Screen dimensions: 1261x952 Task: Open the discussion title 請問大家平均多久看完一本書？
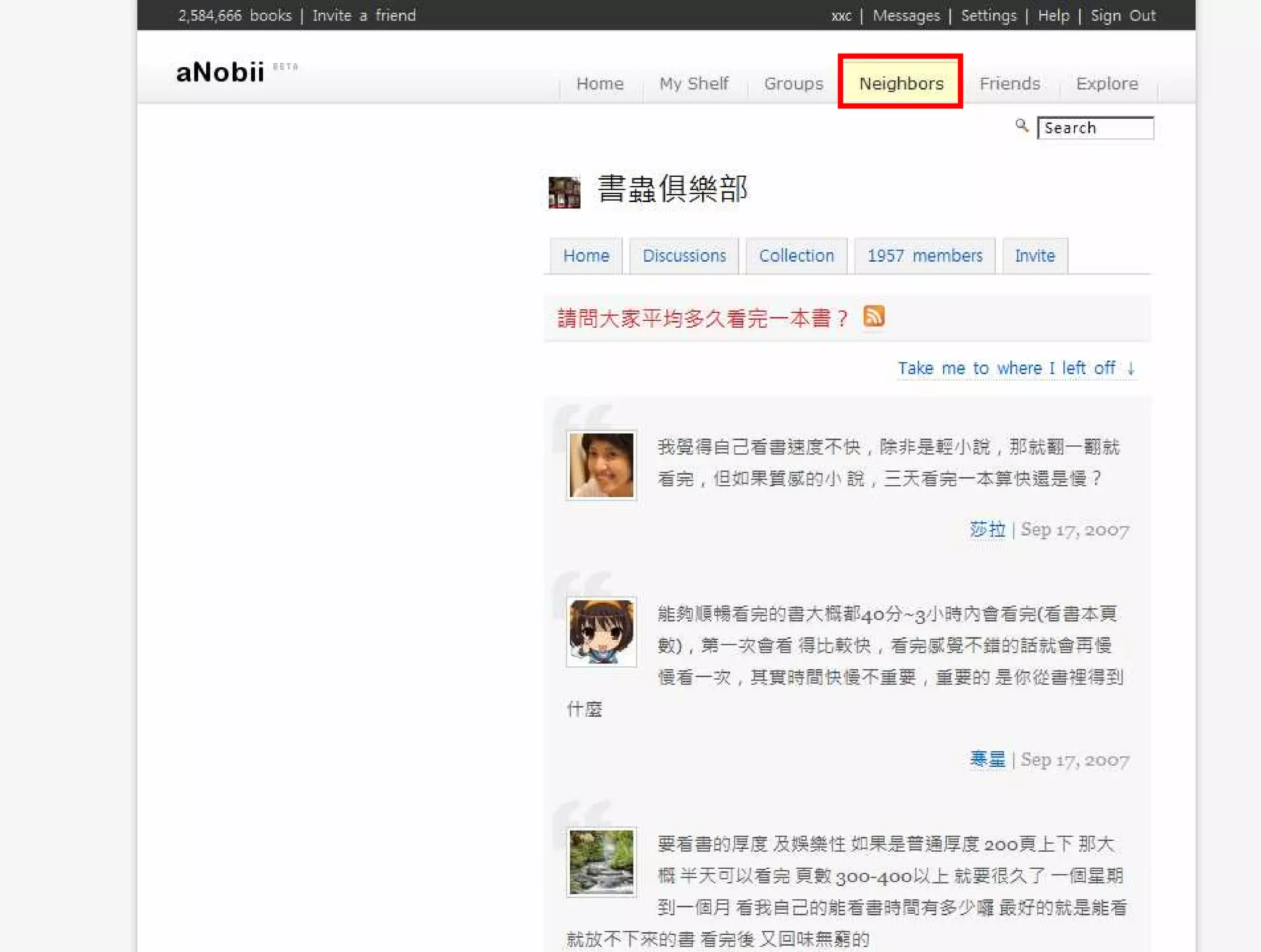coord(703,318)
